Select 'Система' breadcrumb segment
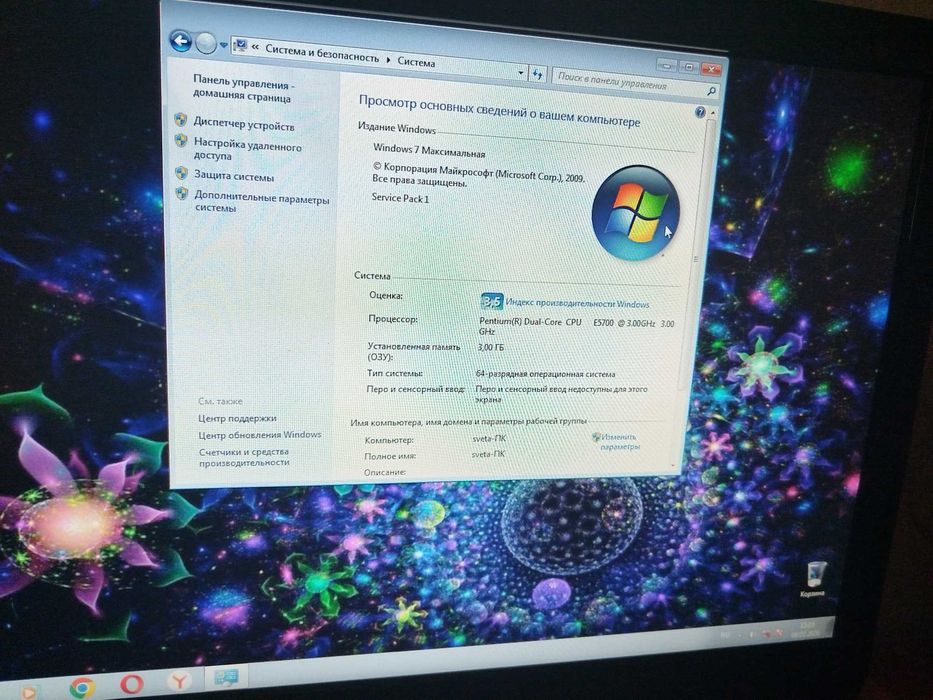The height and width of the screenshot is (700, 933). coord(416,61)
